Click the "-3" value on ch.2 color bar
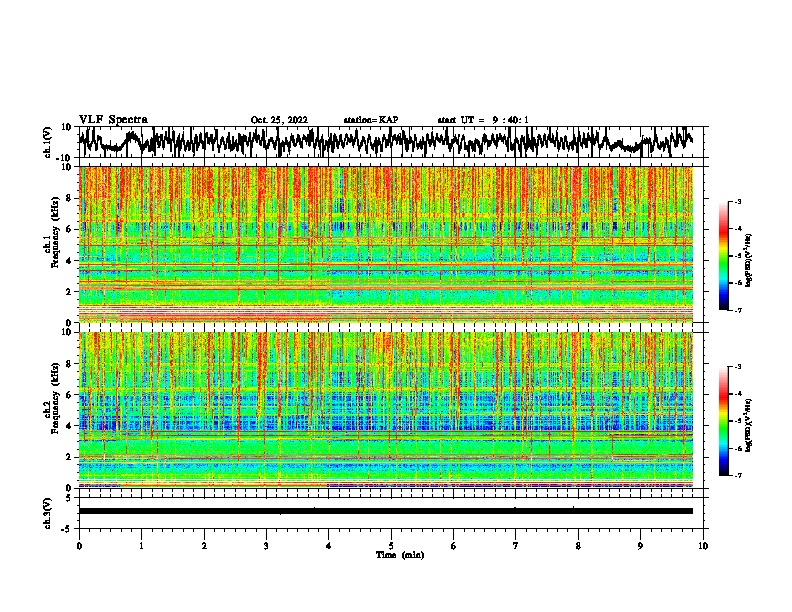Screen dimensions: 792x612 [x=738, y=367]
